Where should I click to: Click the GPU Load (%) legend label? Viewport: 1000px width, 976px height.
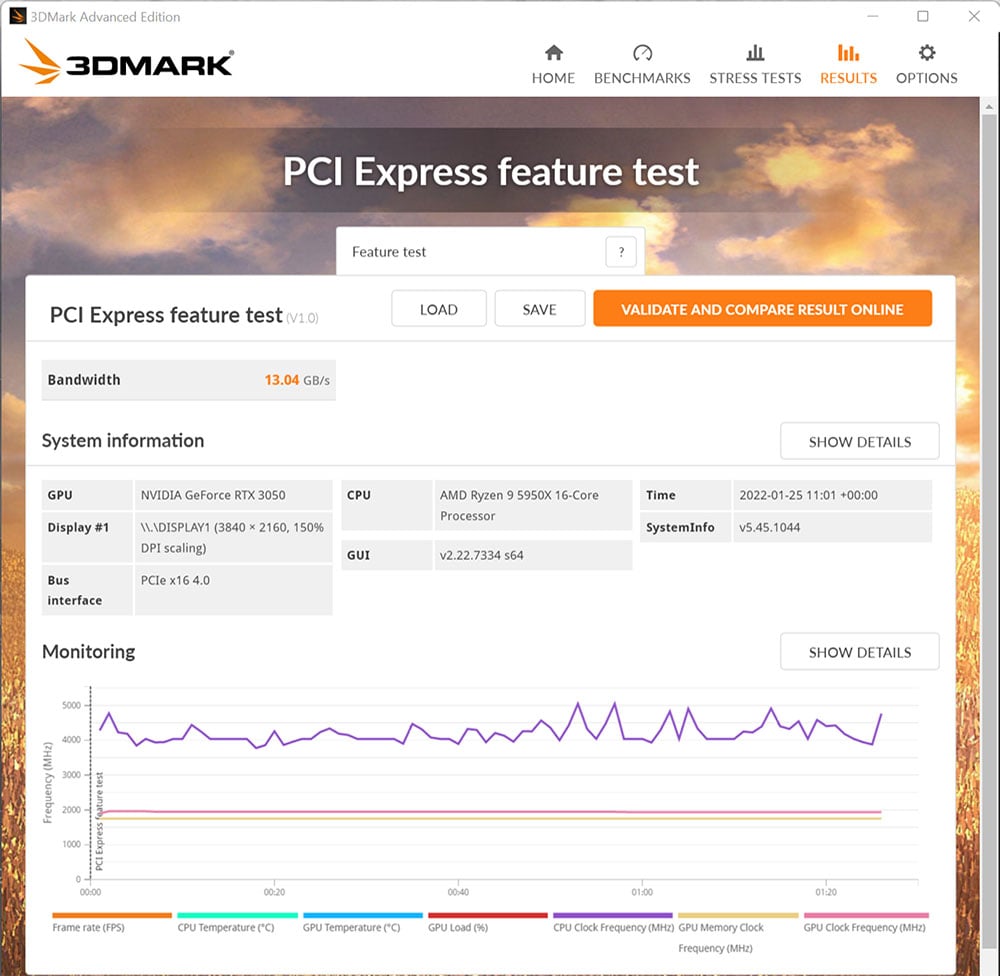458,928
